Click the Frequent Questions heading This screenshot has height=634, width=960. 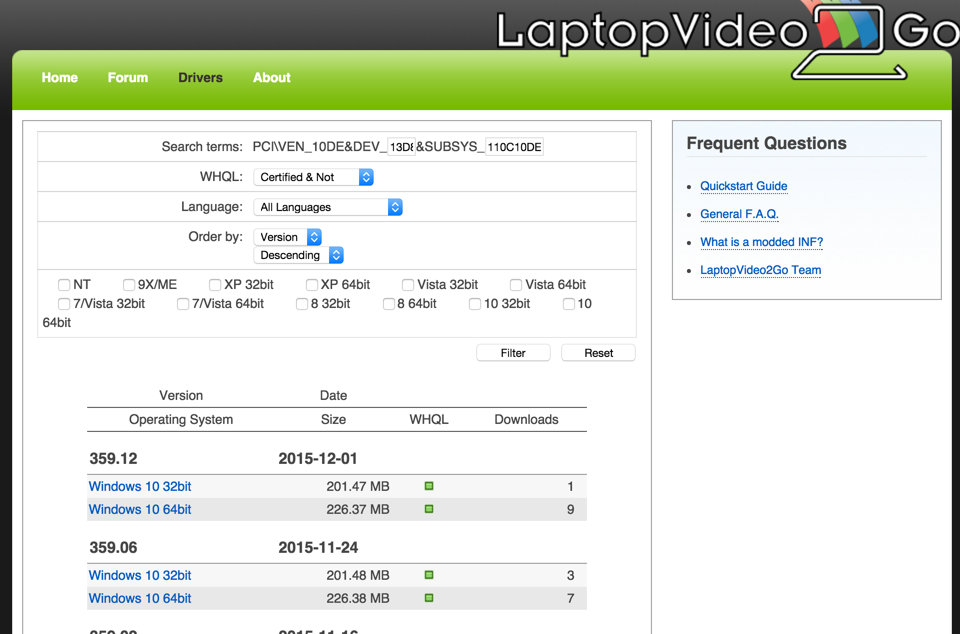pos(767,143)
